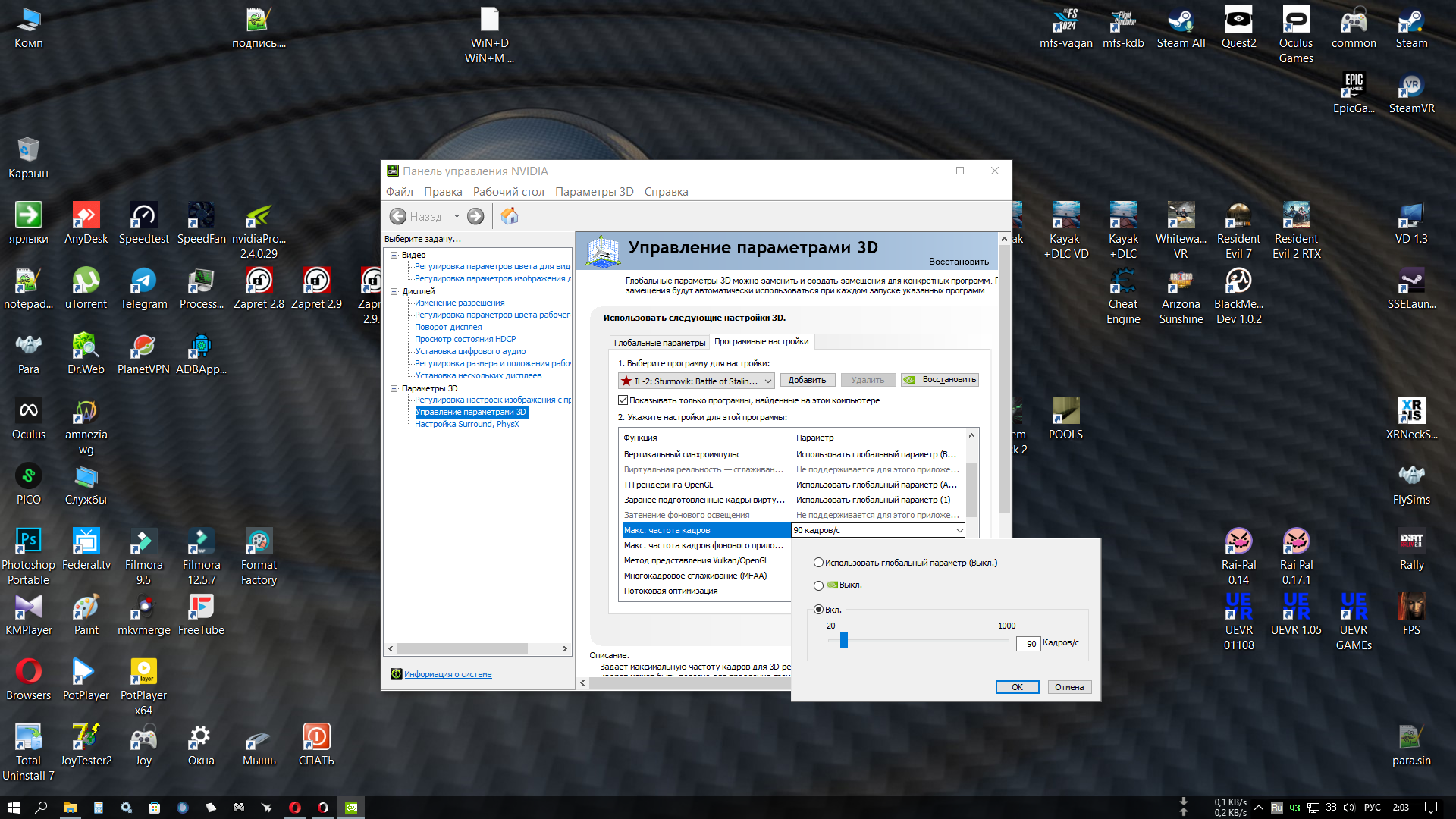Click the Отмена button
Image resolution: width=1456 pixels, height=819 pixels.
[1069, 687]
